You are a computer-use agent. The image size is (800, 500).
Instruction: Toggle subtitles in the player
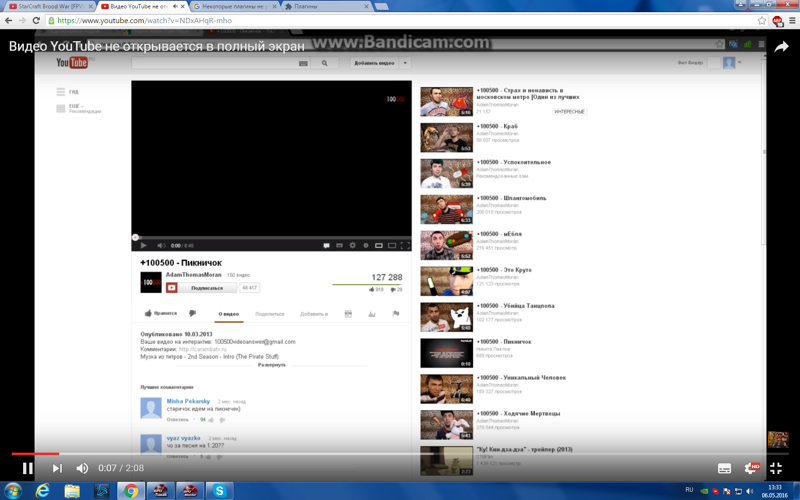tap(724, 468)
